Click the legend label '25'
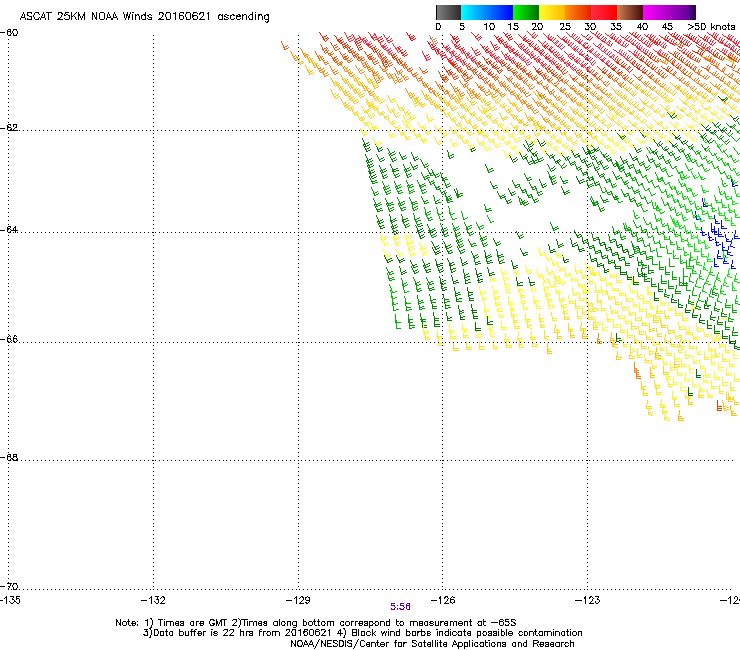The width and height of the screenshot is (740, 650). (565, 27)
